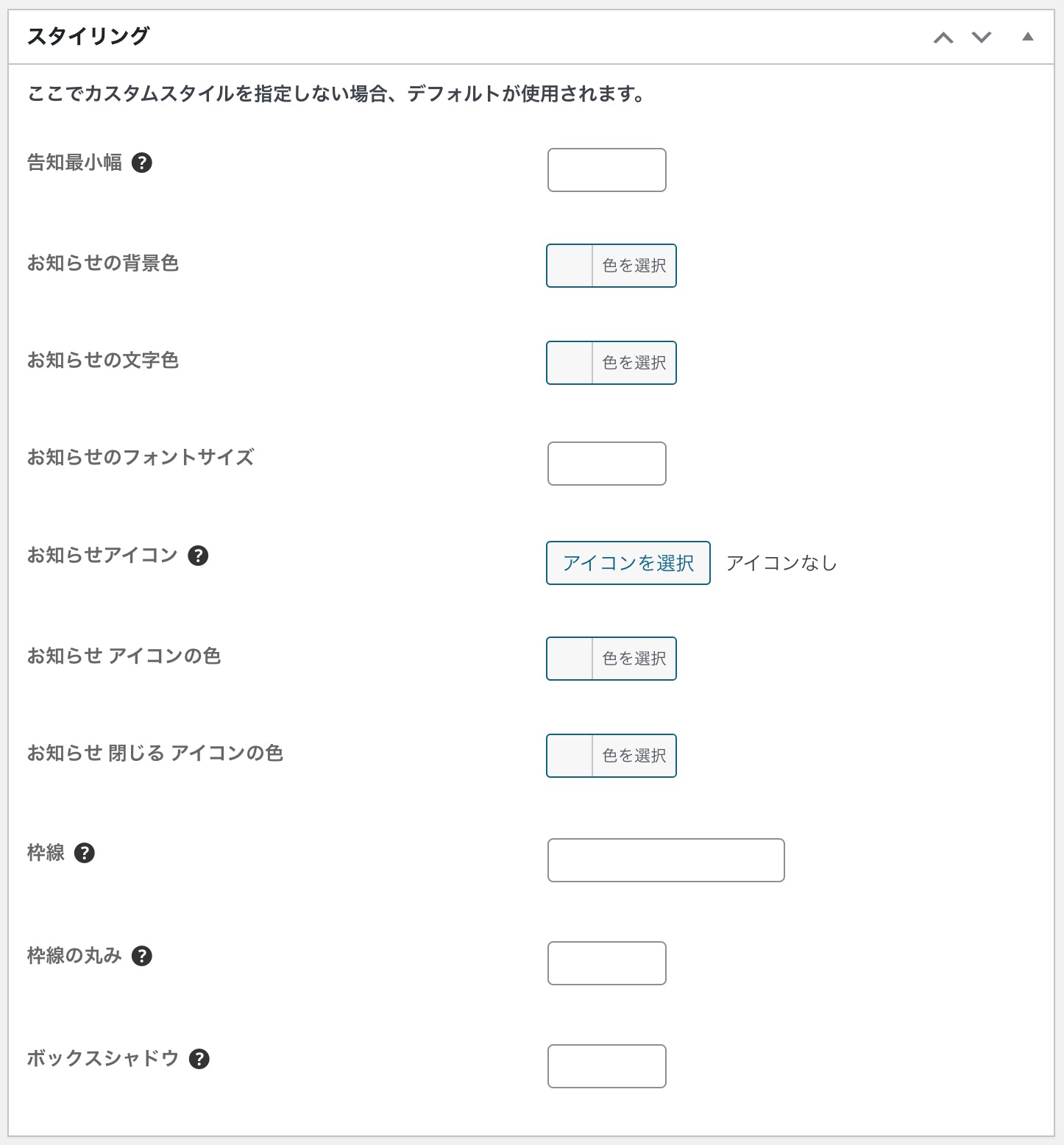Image resolution: width=1064 pixels, height=1145 pixels.
Task: Focus the 枠線の丸み input field
Action: click(606, 963)
